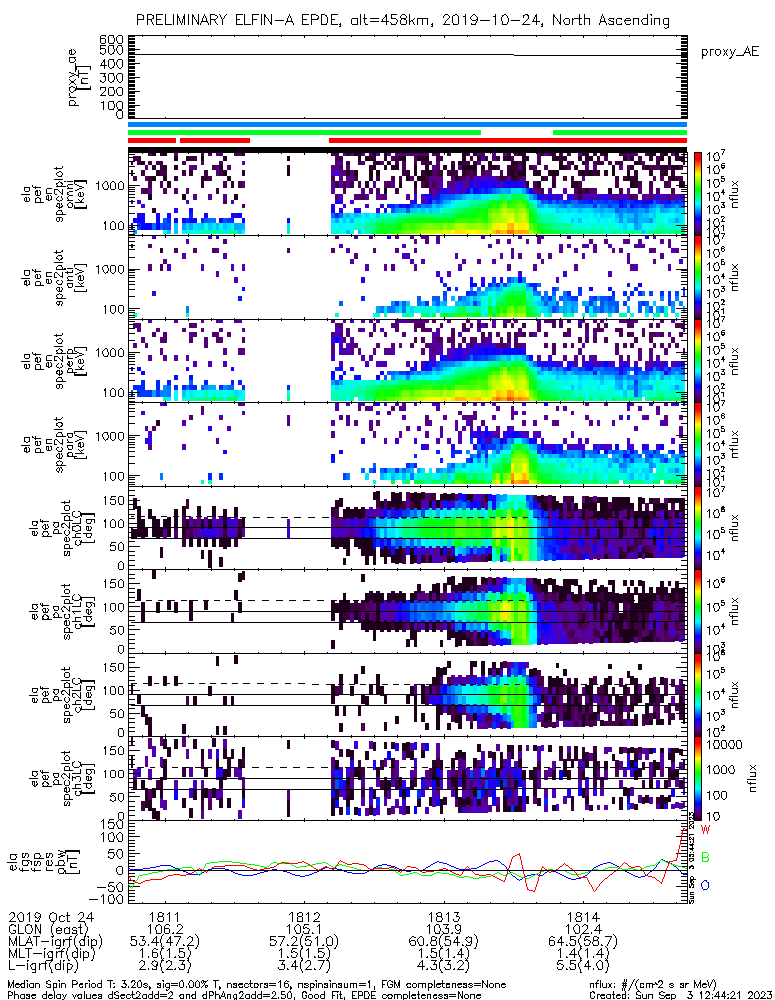Click the "nflux: #/(cm^2 s sr MeV)" units note
This screenshot has height=1000, width=775.
[653, 985]
